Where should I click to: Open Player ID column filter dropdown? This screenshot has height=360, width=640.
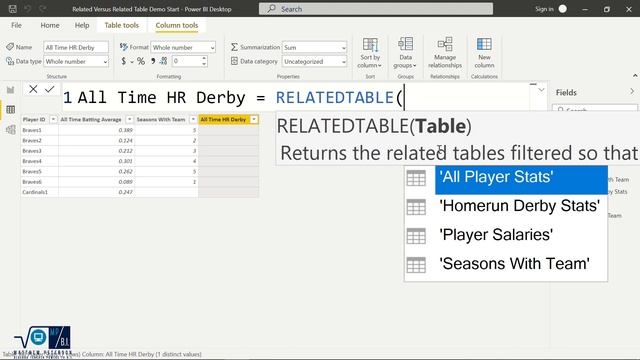53,119
